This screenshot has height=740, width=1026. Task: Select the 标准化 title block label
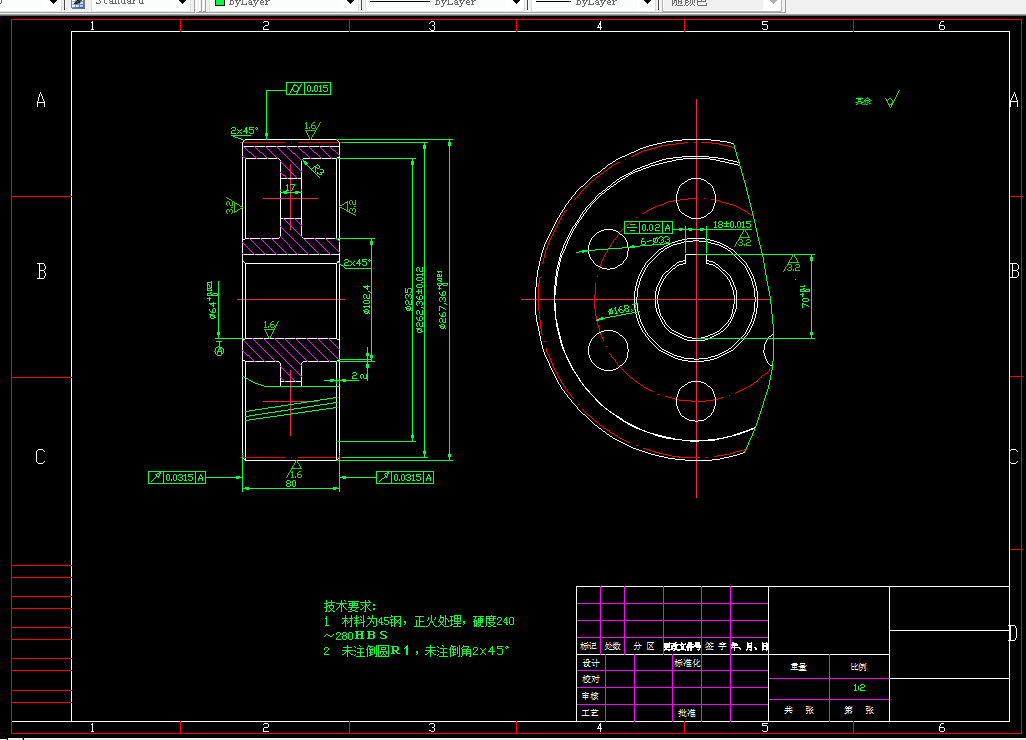point(687,663)
